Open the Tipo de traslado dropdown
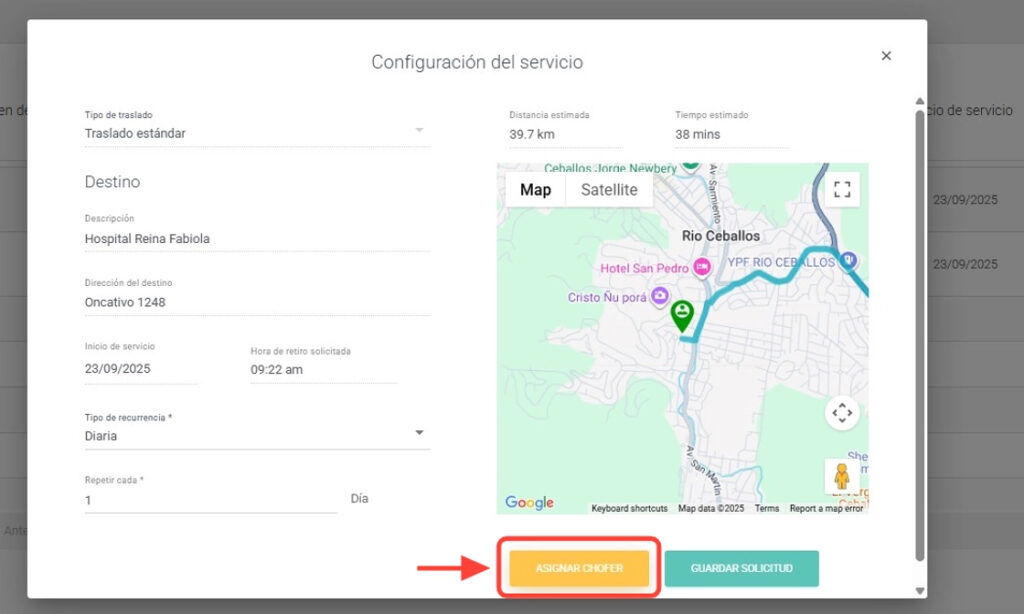Image resolution: width=1024 pixels, height=614 pixels. (419, 131)
